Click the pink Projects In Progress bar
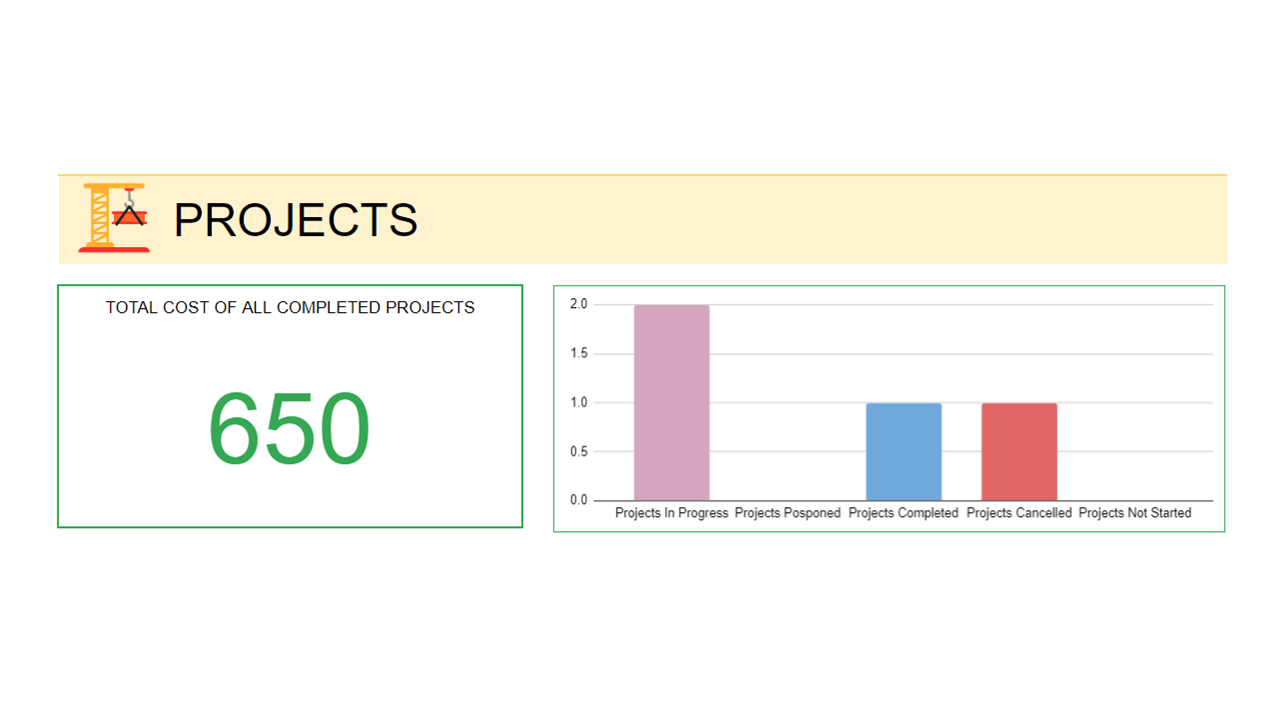 click(x=672, y=403)
